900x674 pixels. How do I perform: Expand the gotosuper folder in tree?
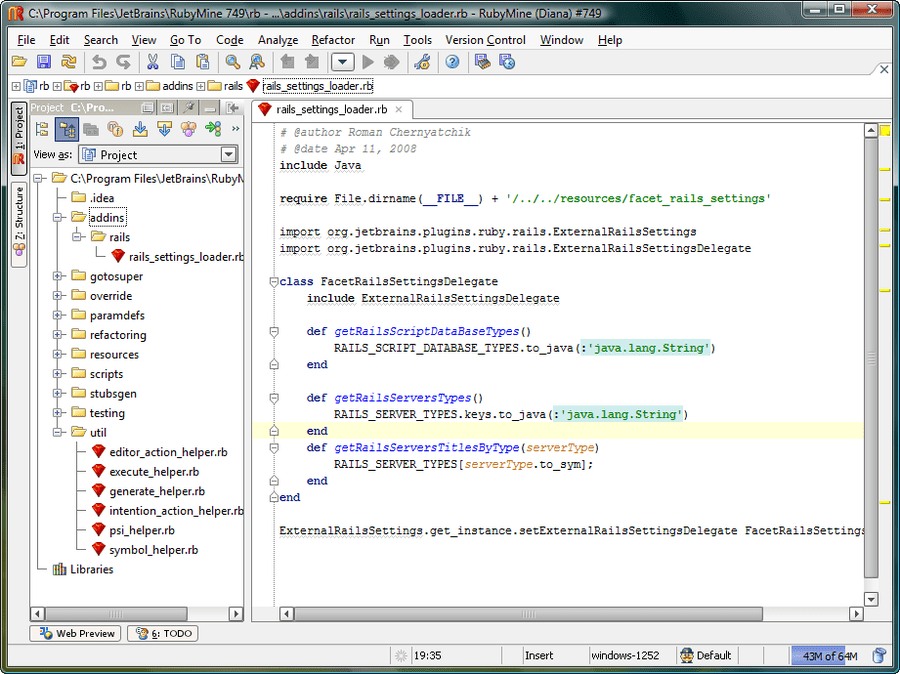[58, 277]
